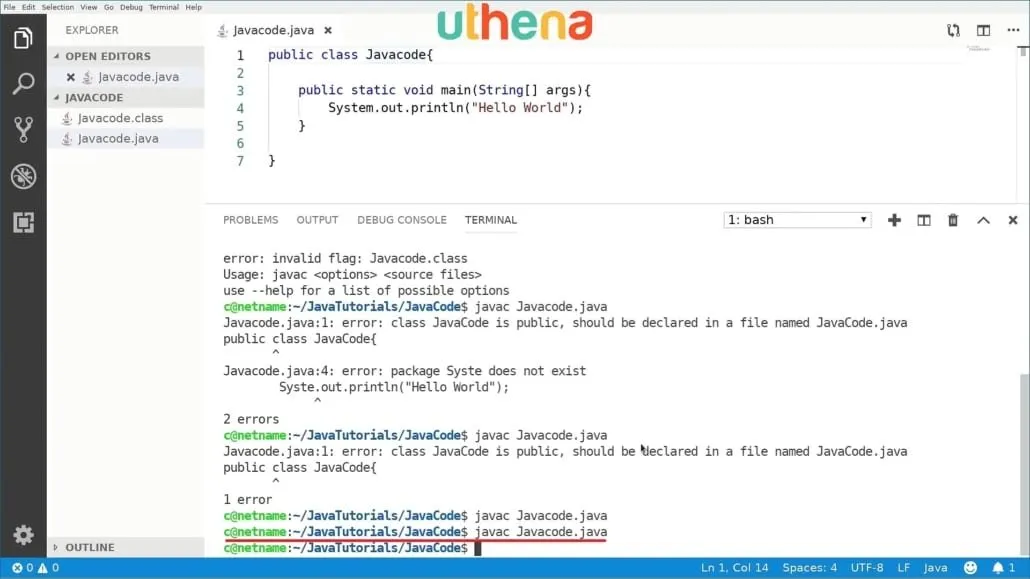Image resolution: width=1030 pixels, height=579 pixels.
Task: Open the Selection menu
Action: tap(58, 7)
